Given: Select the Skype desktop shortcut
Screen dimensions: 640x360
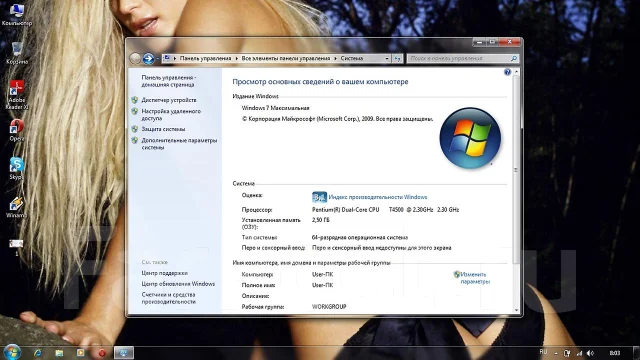Looking at the screenshot, I should tap(17, 168).
